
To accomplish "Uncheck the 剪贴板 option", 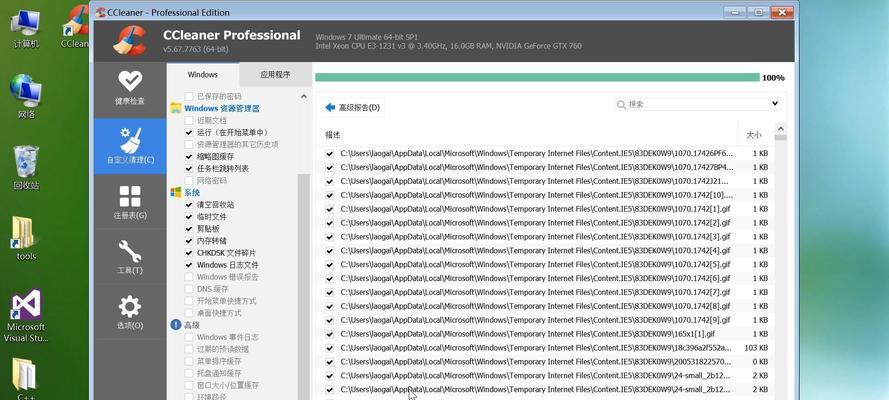I will click(x=189, y=228).
